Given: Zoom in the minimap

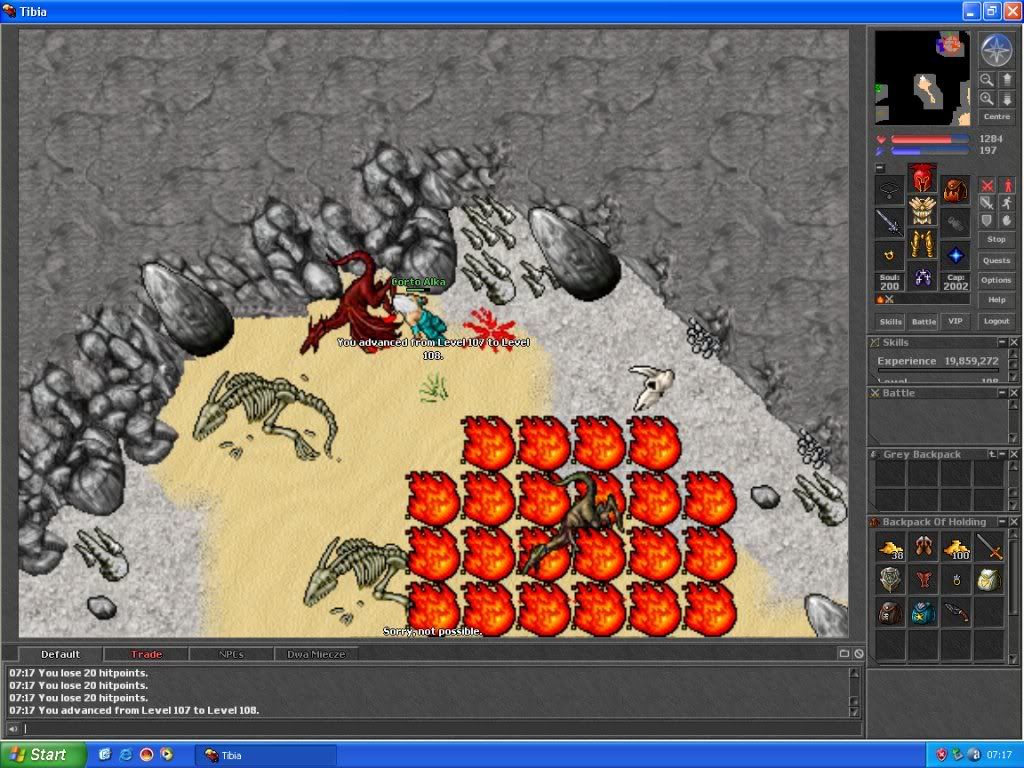Looking at the screenshot, I should [x=987, y=99].
